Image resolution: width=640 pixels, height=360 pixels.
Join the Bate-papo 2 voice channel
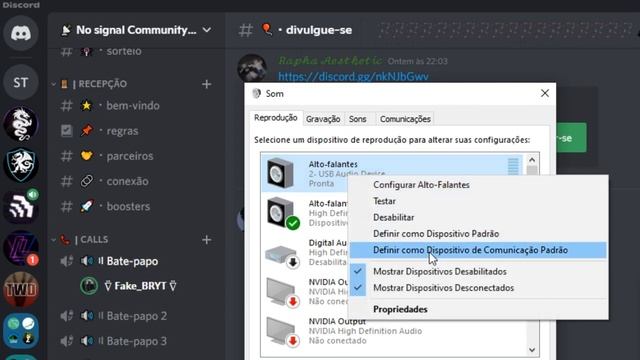point(136,316)
